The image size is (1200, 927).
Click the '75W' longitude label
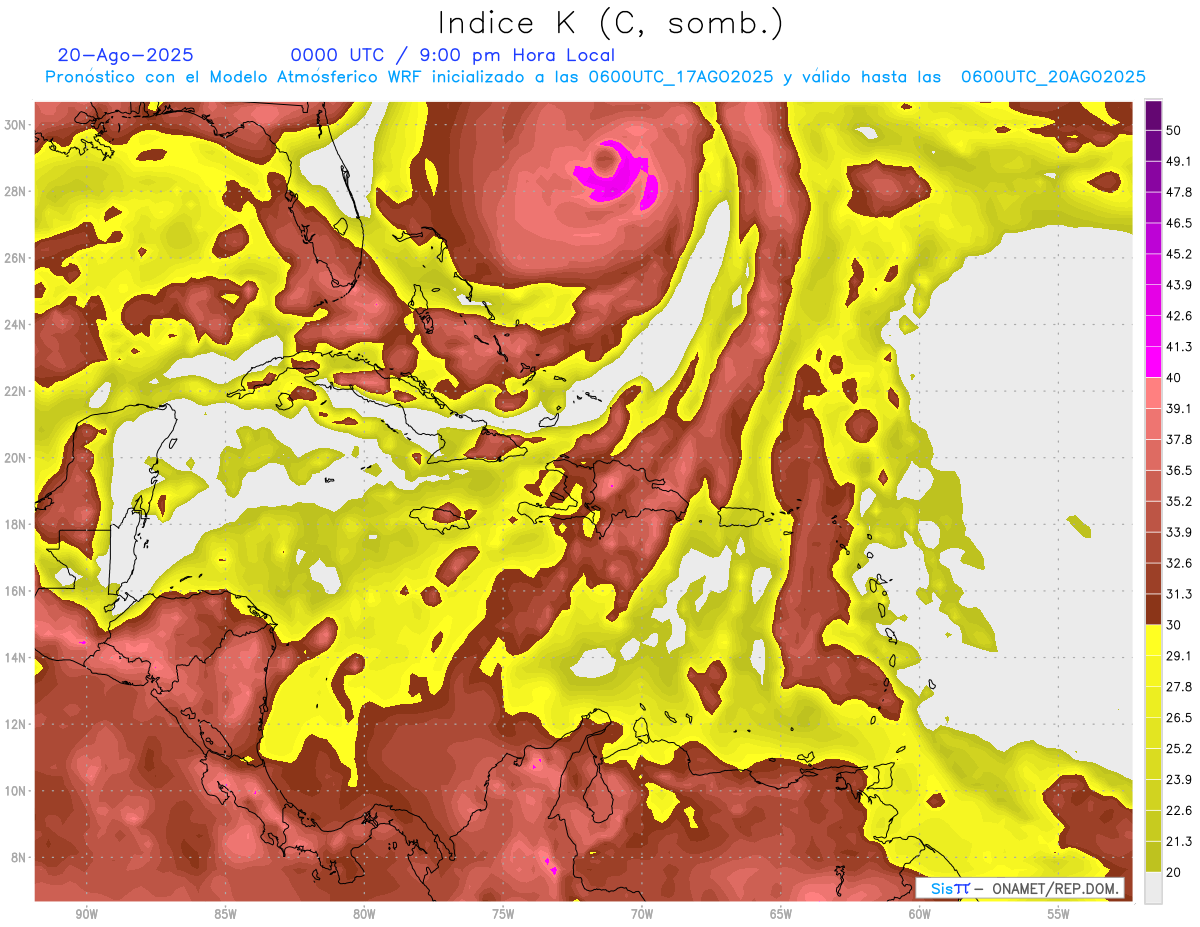point(503,914)
